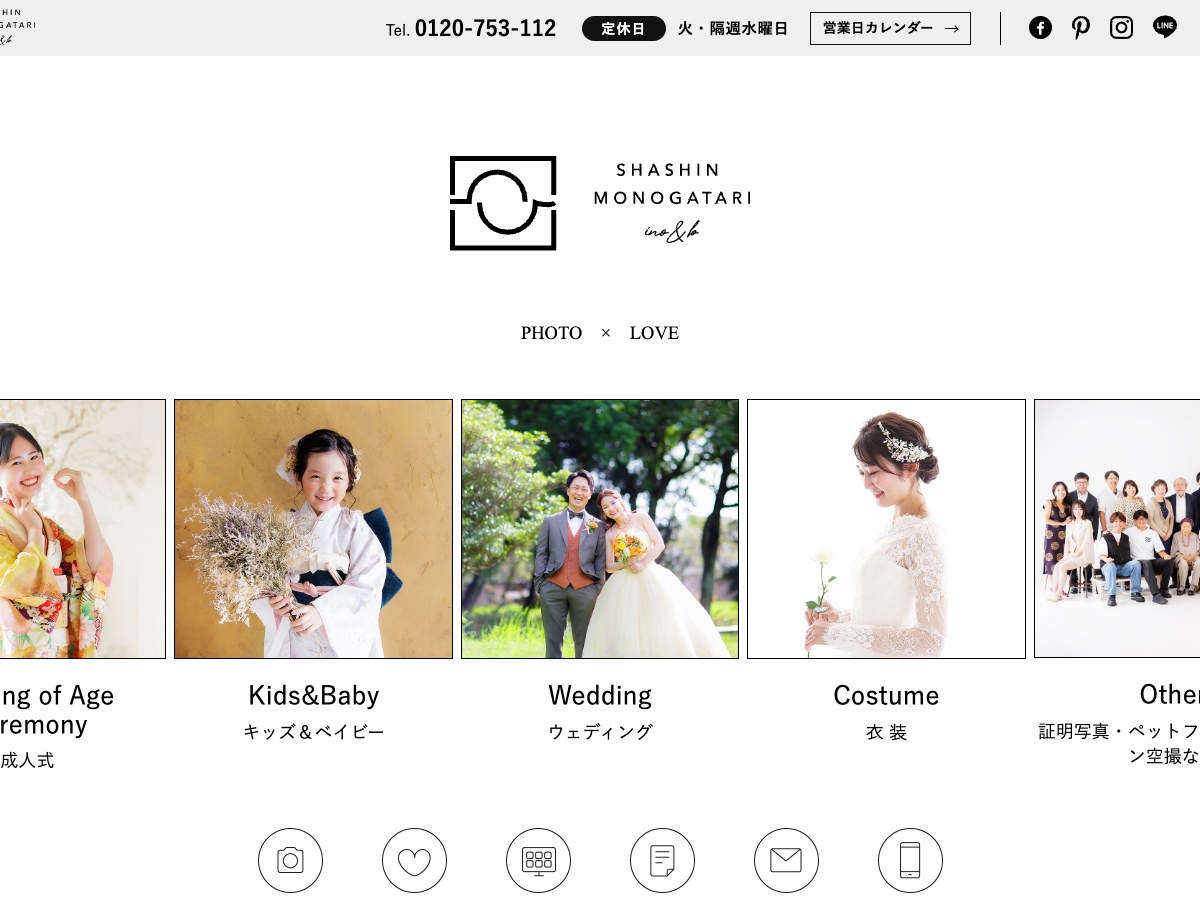Open the Instagram icon link
This screenshot has width=1200, height=900.
click(x=1122, y=28)
